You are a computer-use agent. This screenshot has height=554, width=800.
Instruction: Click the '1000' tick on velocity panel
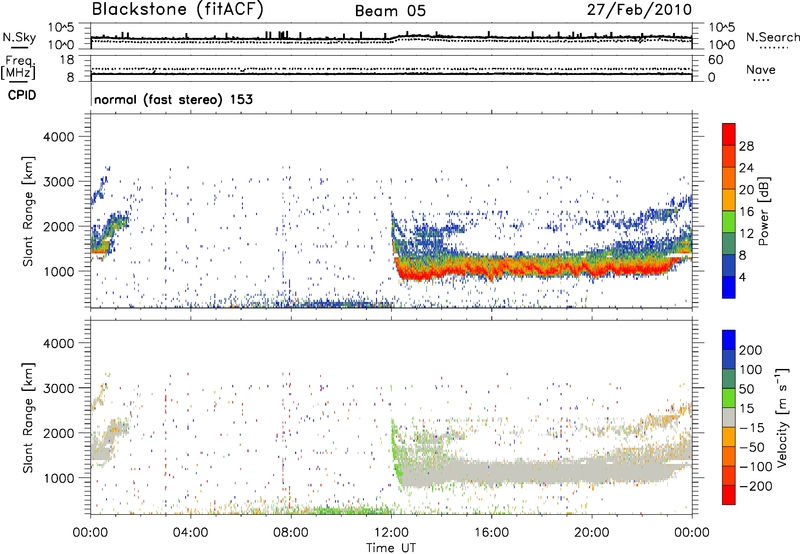click(x=59, y=478)
